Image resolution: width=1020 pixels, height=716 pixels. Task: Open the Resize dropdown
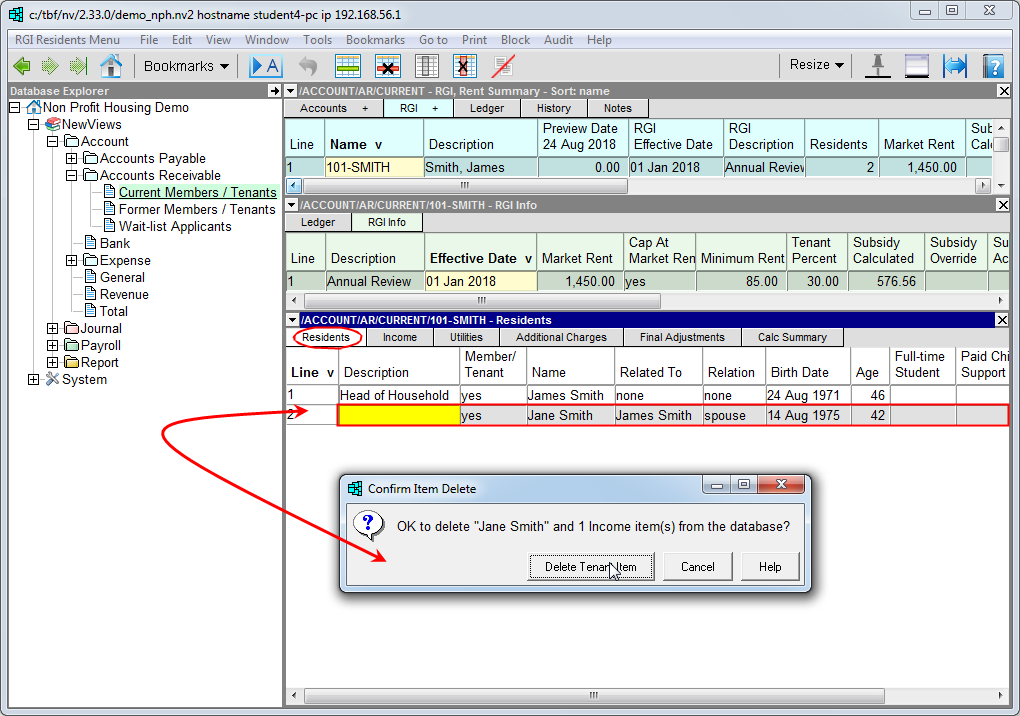coord(816,65)
